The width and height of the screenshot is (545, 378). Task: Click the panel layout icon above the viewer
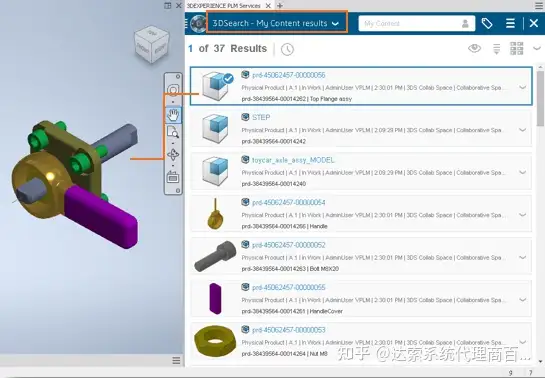(x=168, y=6)
